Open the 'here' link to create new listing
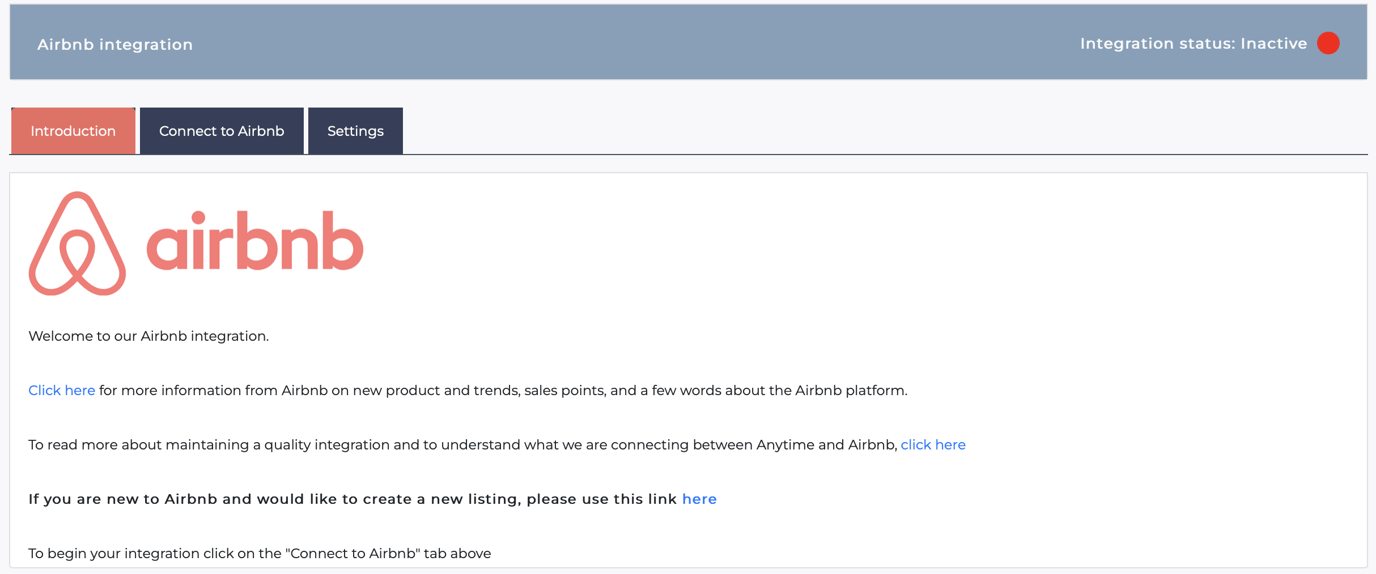Screen dimensions: 1376x574 pyautogui.click(x=699, y=499)
